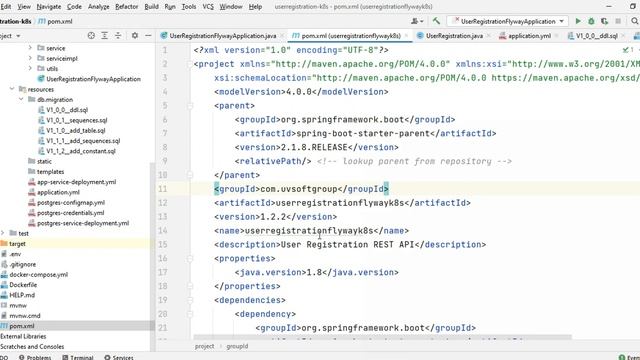Image resolution: width=640 pixels, height=360 pixels.
Task: Expand the test folder
Action: tap(3, 233)
